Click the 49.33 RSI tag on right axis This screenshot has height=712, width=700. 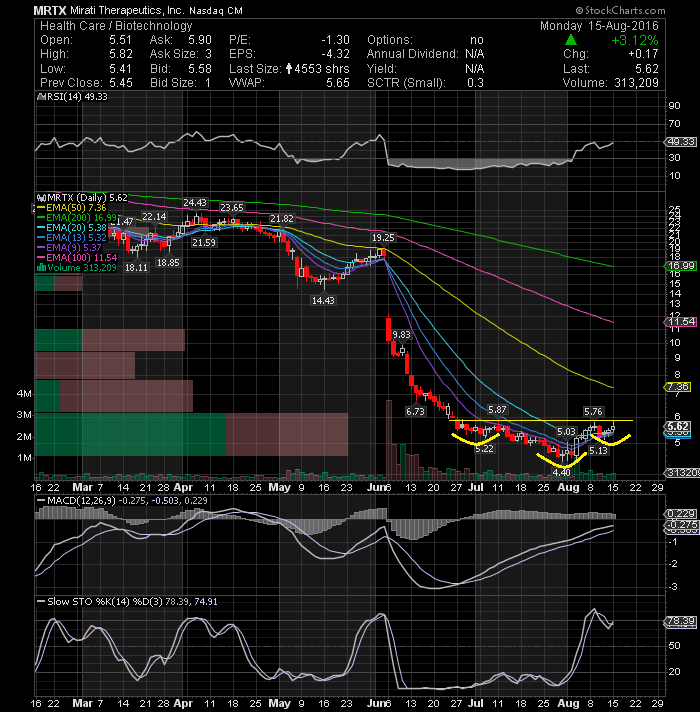click(680, 142)
